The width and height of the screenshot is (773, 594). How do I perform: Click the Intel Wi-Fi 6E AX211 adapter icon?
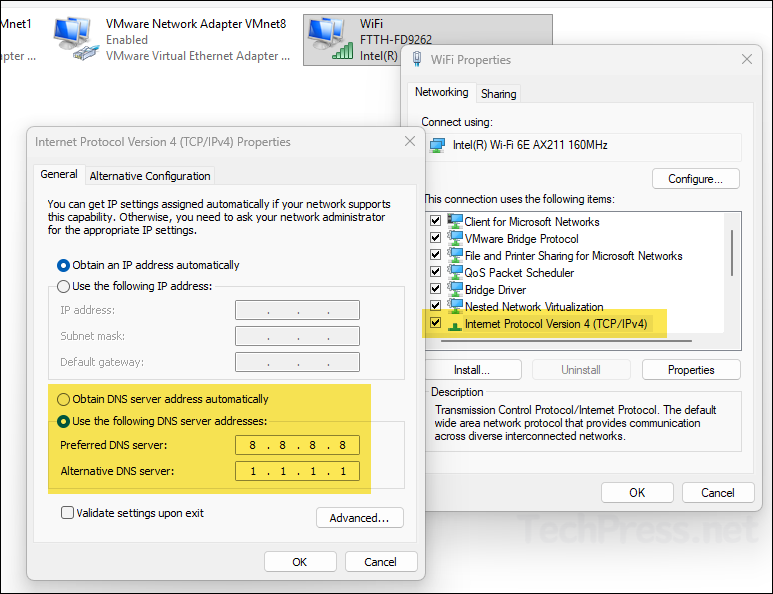pos(437,145)
